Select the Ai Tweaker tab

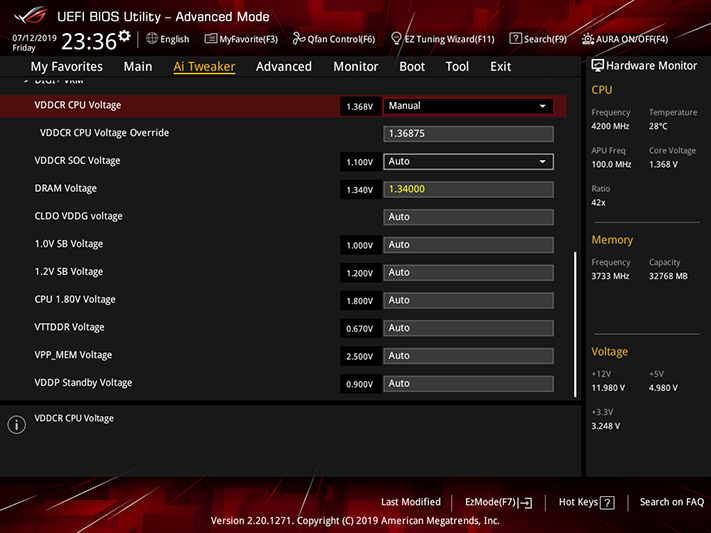204,67
